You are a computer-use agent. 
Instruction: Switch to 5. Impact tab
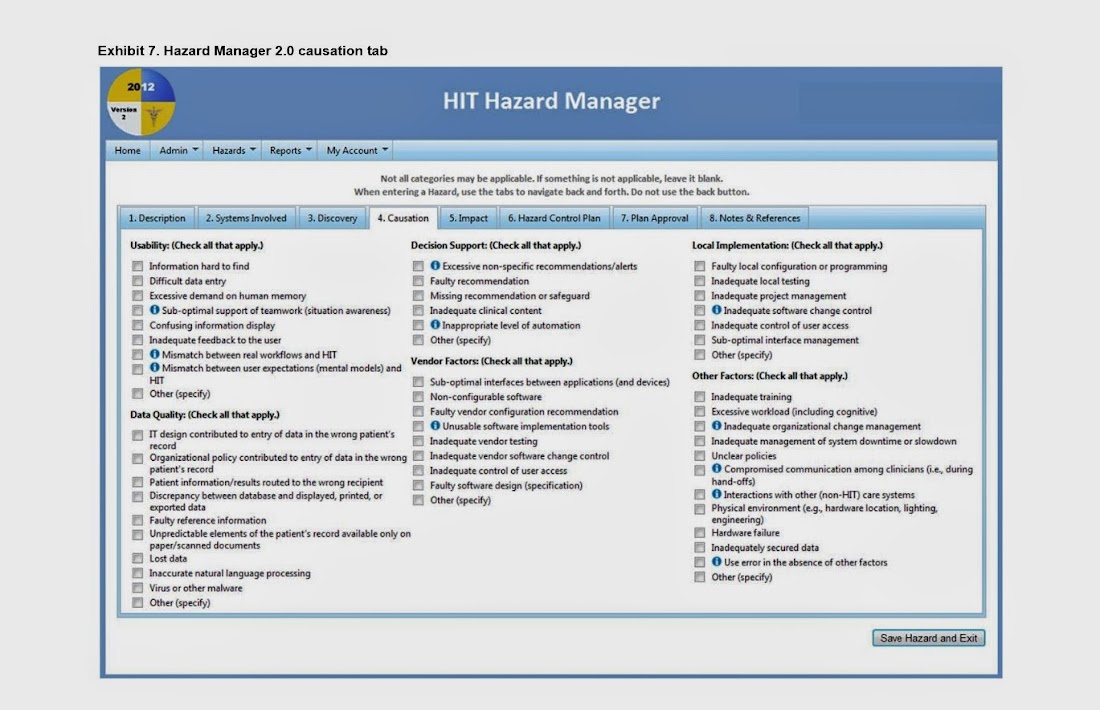[469, 218]
